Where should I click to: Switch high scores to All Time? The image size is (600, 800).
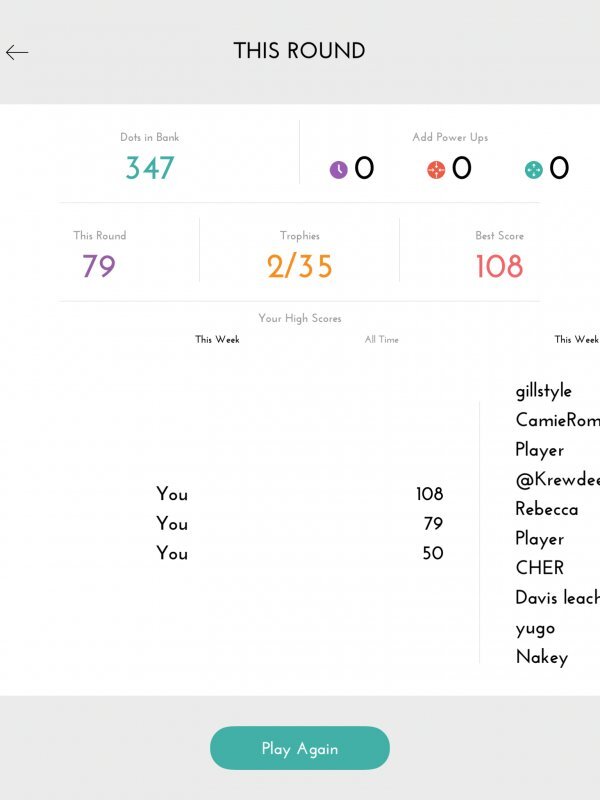point(381,340)
